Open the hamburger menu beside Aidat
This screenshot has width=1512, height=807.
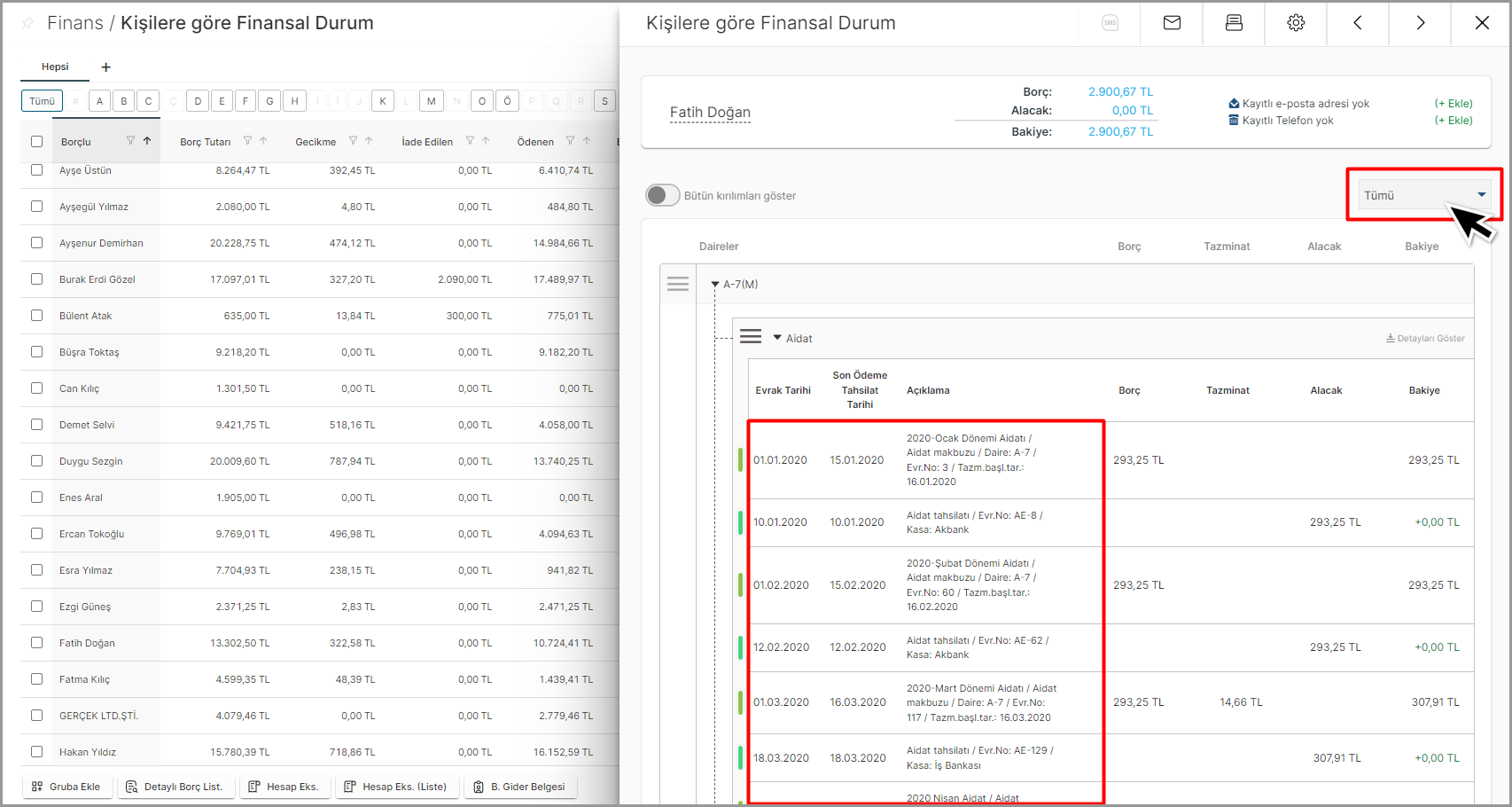pyautogui.click(x=751, y=337)
